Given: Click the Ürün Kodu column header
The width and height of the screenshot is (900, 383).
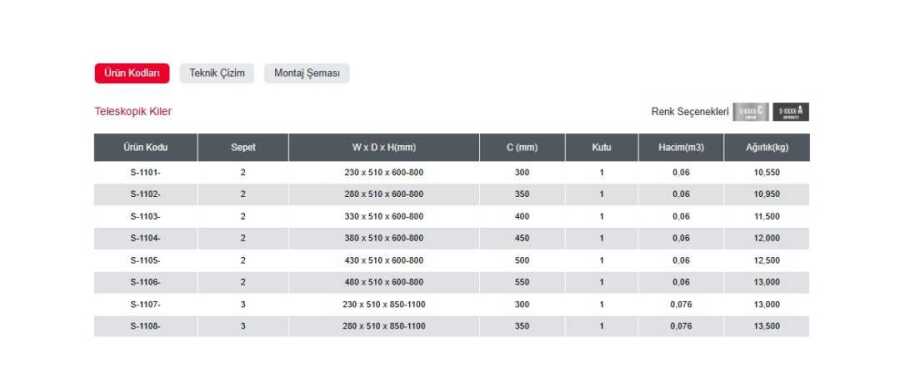Looking at the screenshot, I should 146,148.
